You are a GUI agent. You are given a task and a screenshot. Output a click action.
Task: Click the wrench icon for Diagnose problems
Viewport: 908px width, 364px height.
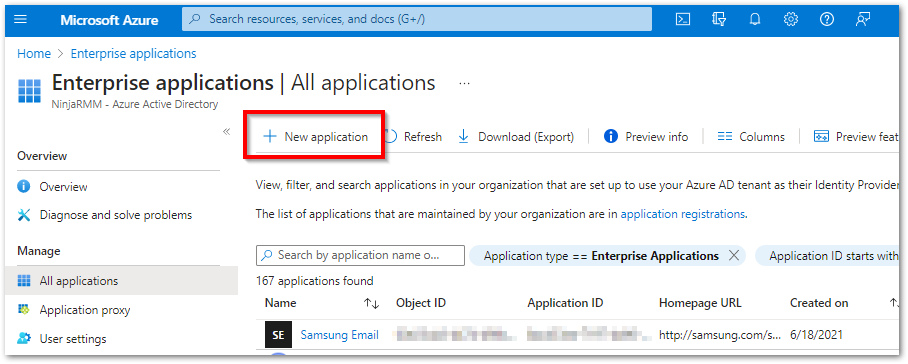click(x=24, y=215)
